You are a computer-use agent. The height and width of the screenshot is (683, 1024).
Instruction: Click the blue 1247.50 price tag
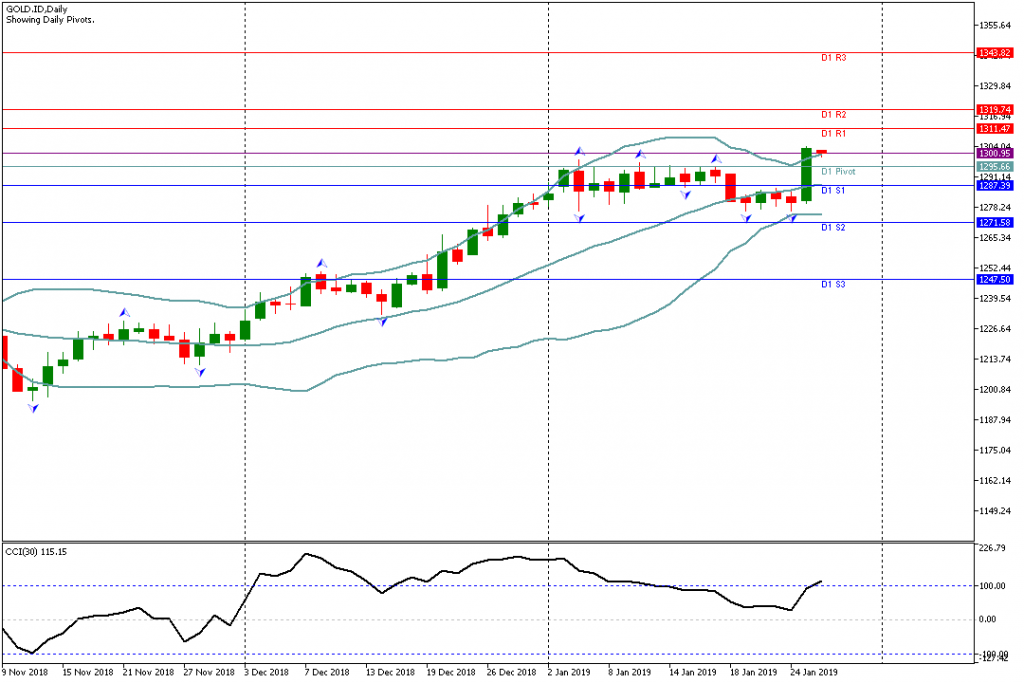click(995, 280)
